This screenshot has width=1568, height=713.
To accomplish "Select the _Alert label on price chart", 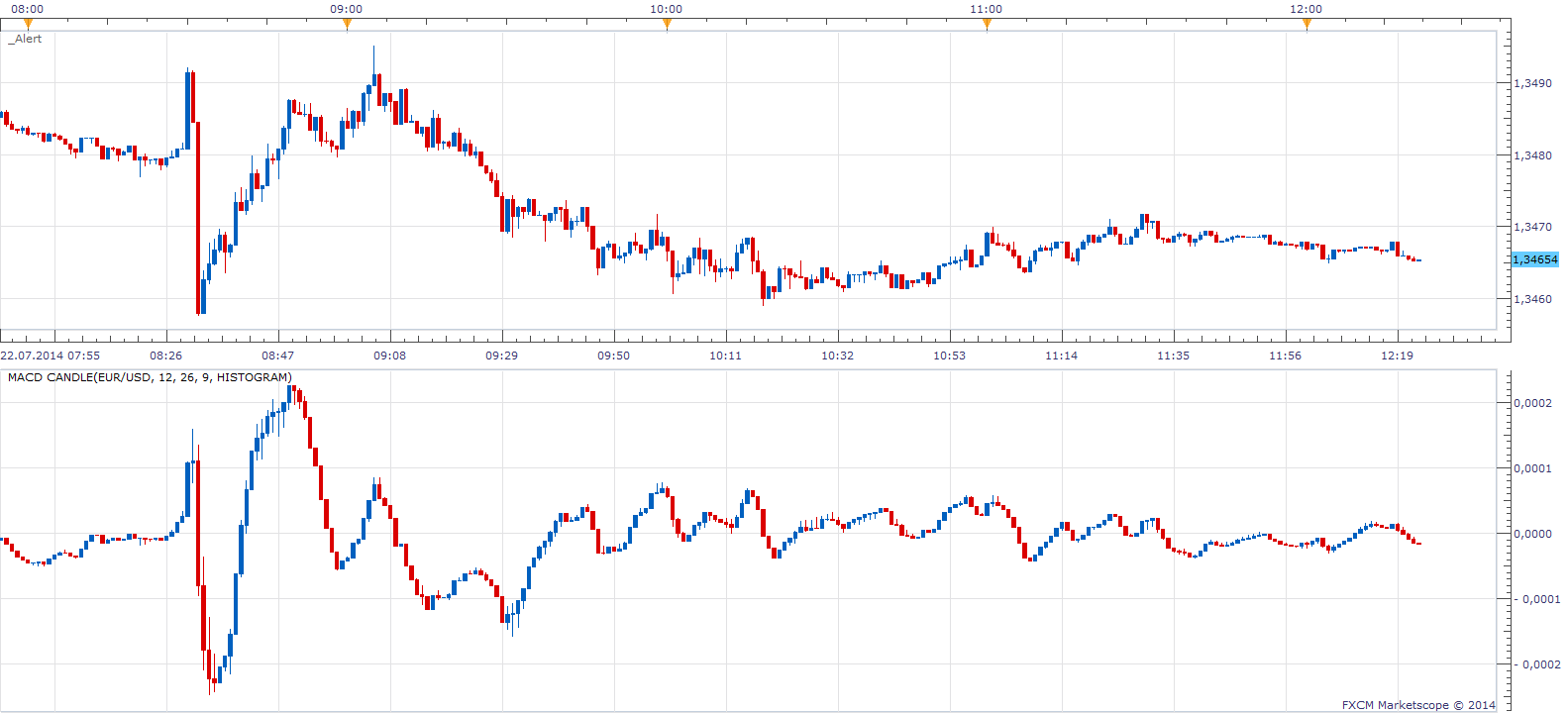I will (25, 39).
